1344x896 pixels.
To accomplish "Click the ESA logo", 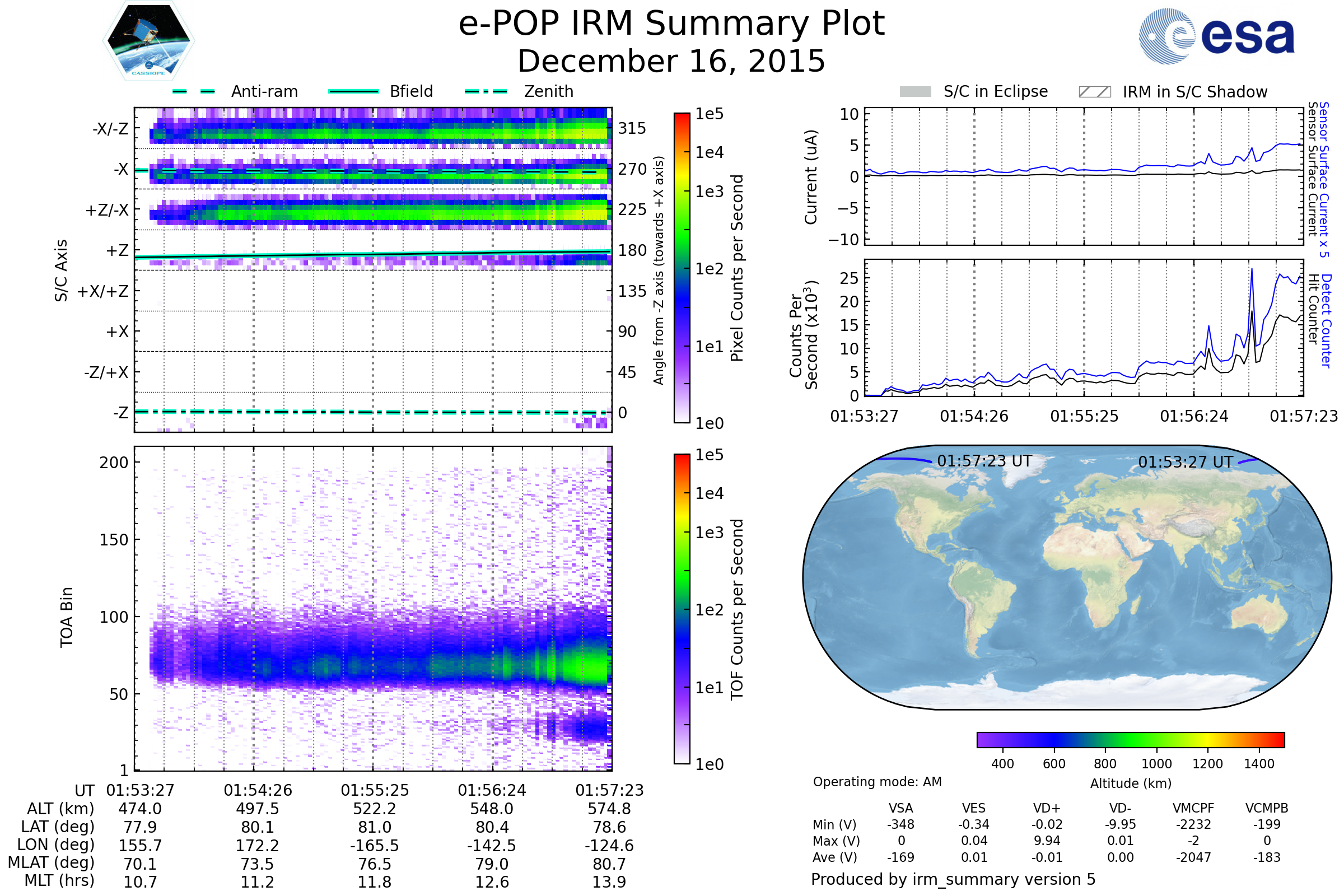I will coord(1216,36).
